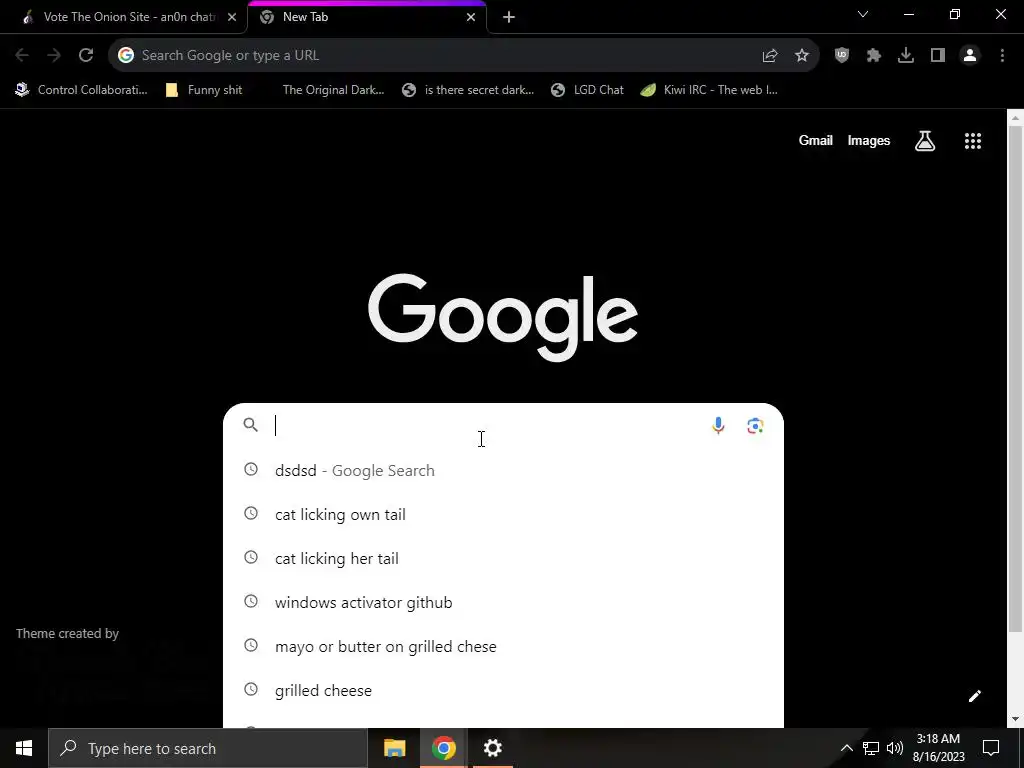Select cat licking her tail suggestion
1024x768 pixels.
503,558
